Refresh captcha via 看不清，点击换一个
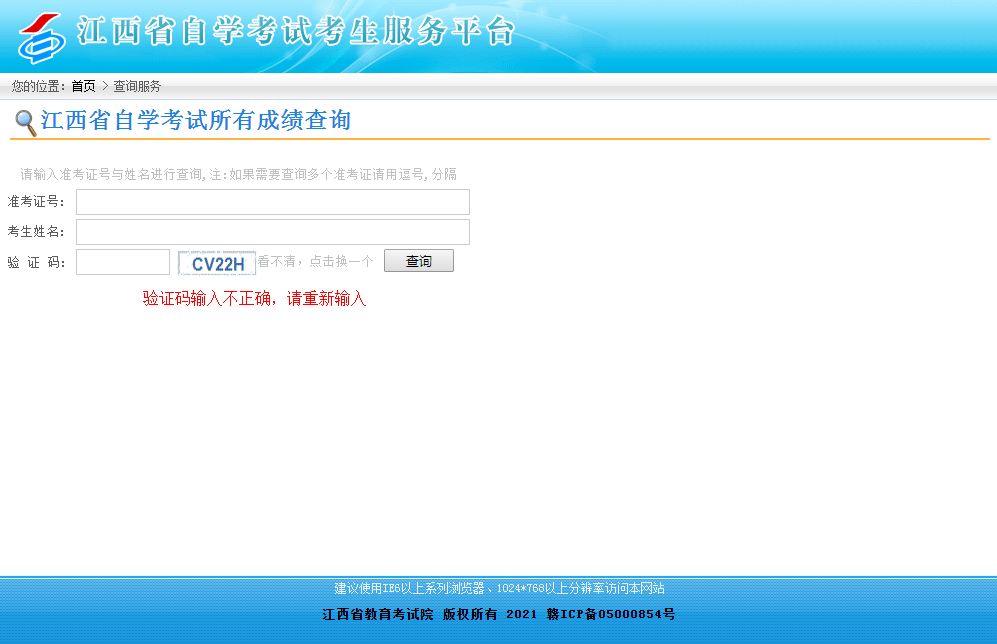Screen dimensions: 997x644 pyautogui.click(x=316, y=262)
